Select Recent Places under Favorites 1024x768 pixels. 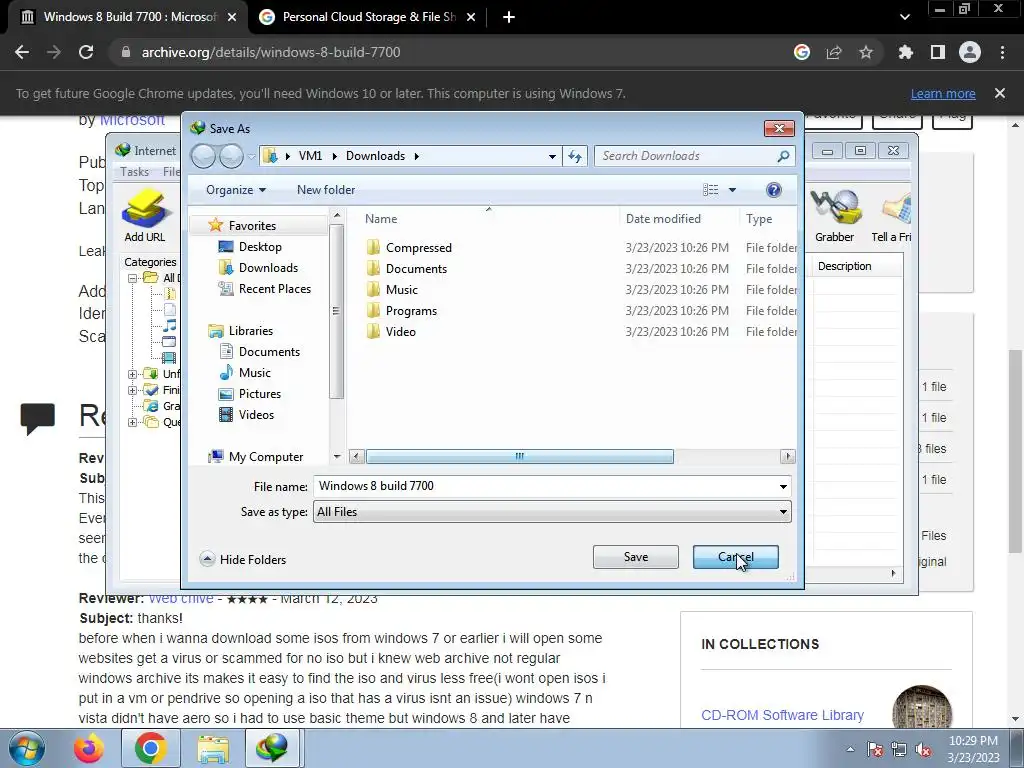274,289
